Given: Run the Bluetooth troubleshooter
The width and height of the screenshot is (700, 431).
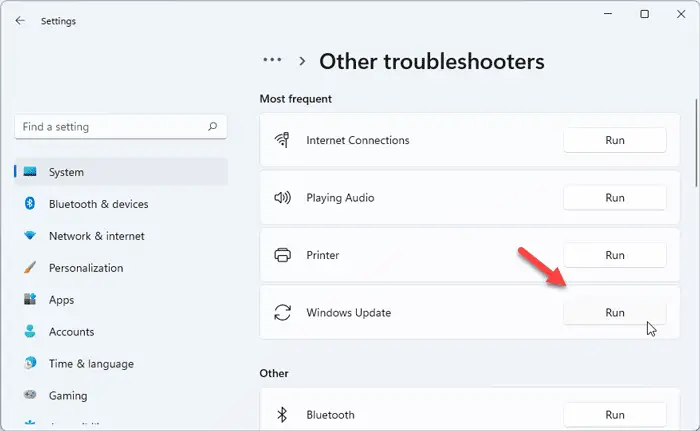Looking at the screenshot, I should click(x=614, y=415).
